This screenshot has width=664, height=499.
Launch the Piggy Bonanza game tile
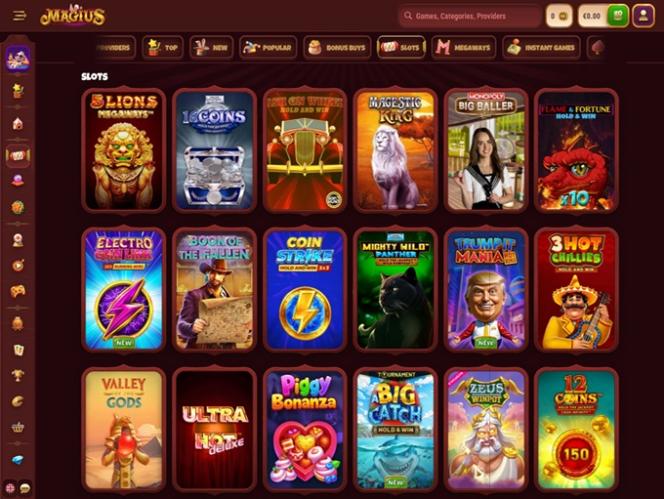304,430
